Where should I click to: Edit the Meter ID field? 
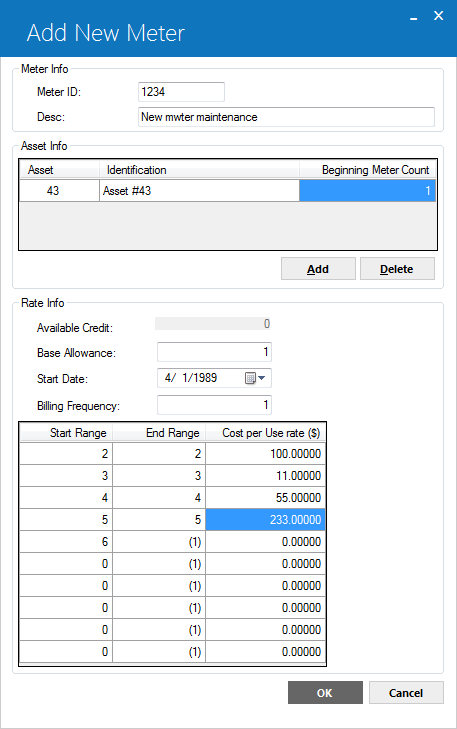pyautogui.click(x=181, y=92)
